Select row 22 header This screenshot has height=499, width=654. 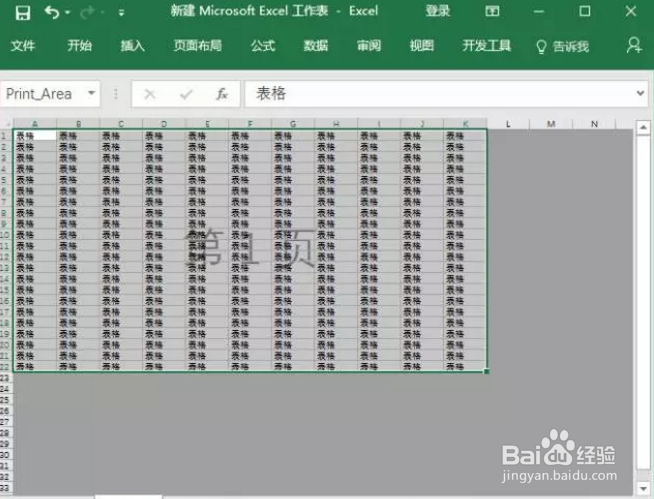coord(5,367)
